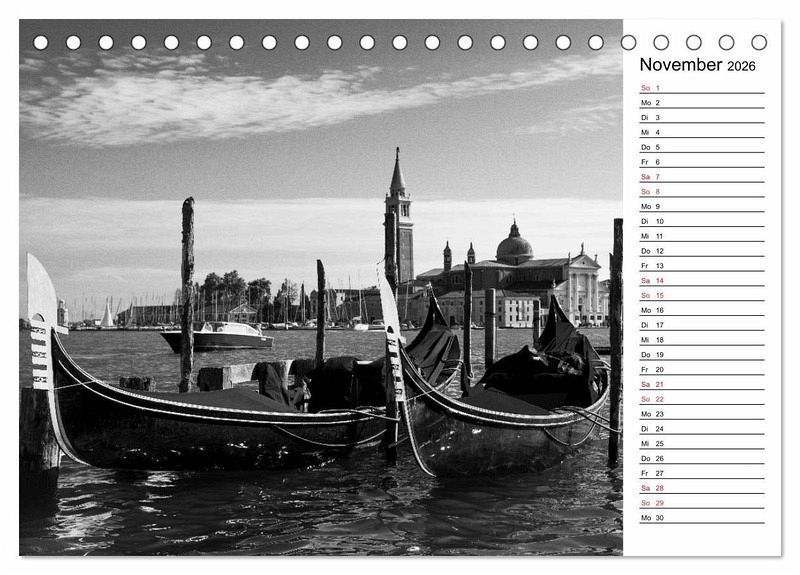Screen dimensions: 800x575
Task: Select the 'So 15' date row
Action: coord(702,295)
